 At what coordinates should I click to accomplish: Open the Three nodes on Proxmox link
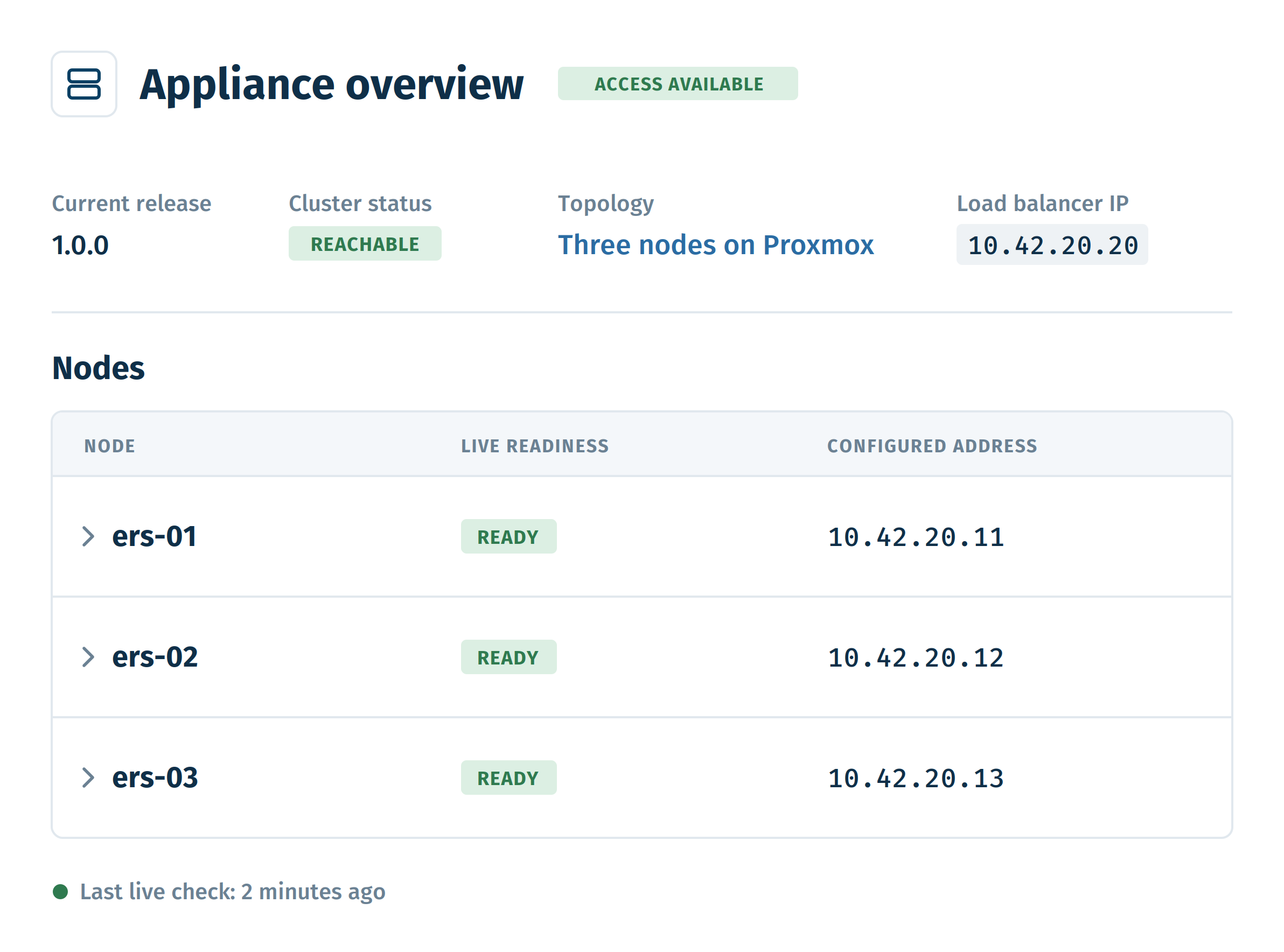[715, 245]
